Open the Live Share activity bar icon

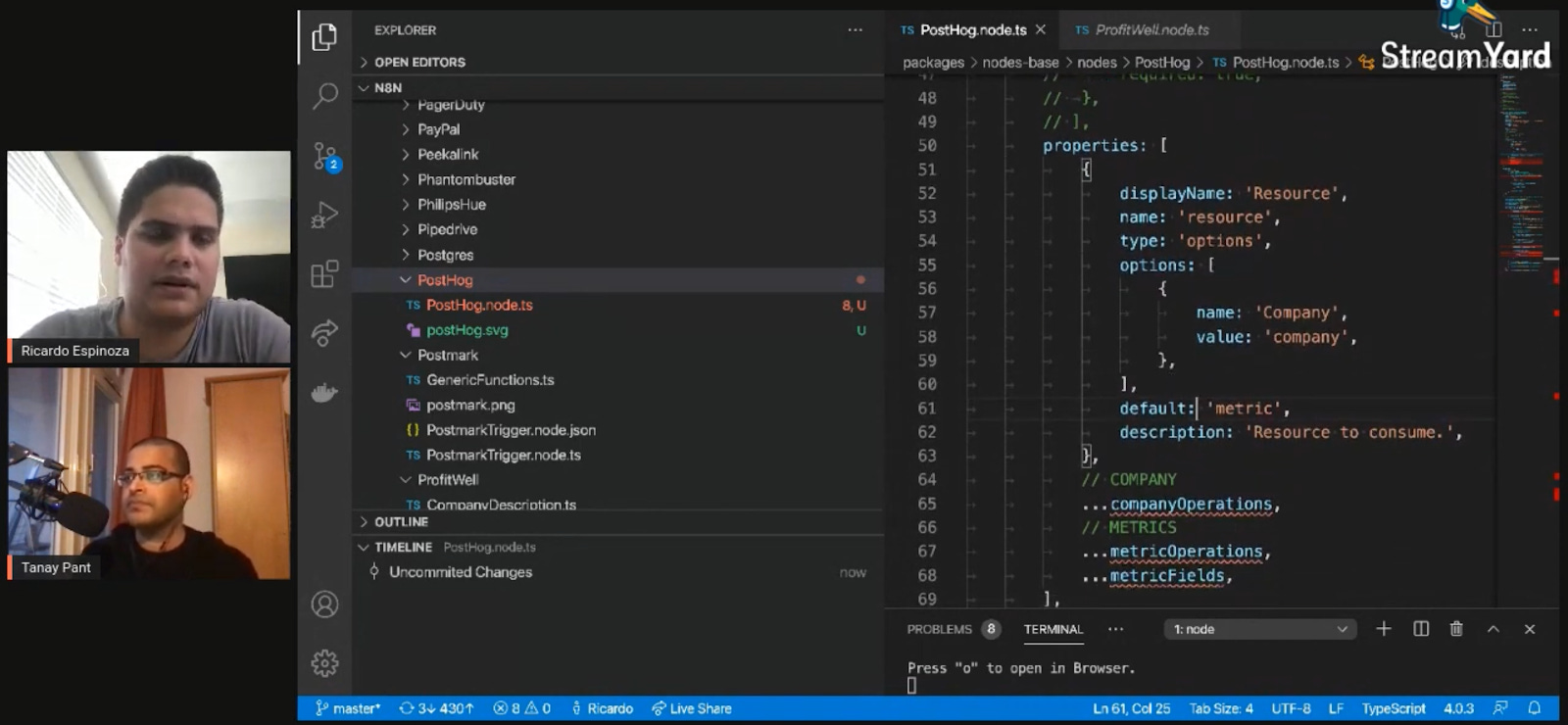(324, 333)
